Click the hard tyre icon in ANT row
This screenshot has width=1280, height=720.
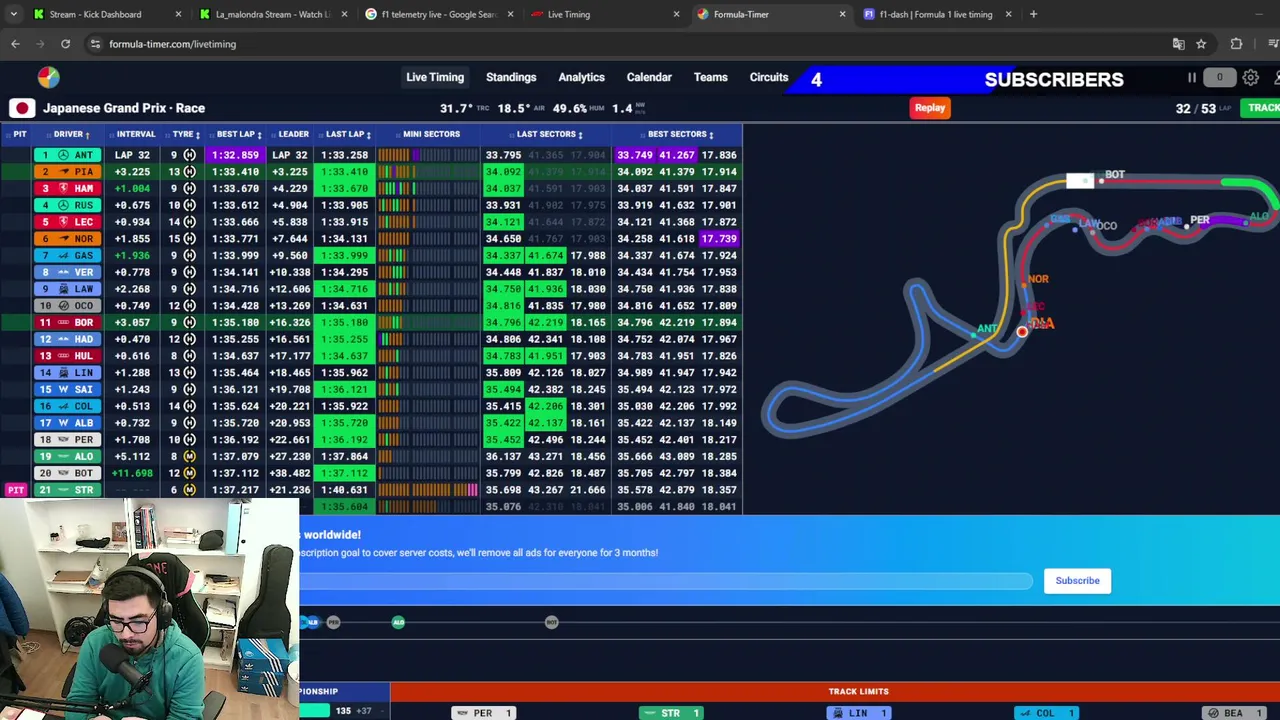pyautogui.click(x=189, y=155)
